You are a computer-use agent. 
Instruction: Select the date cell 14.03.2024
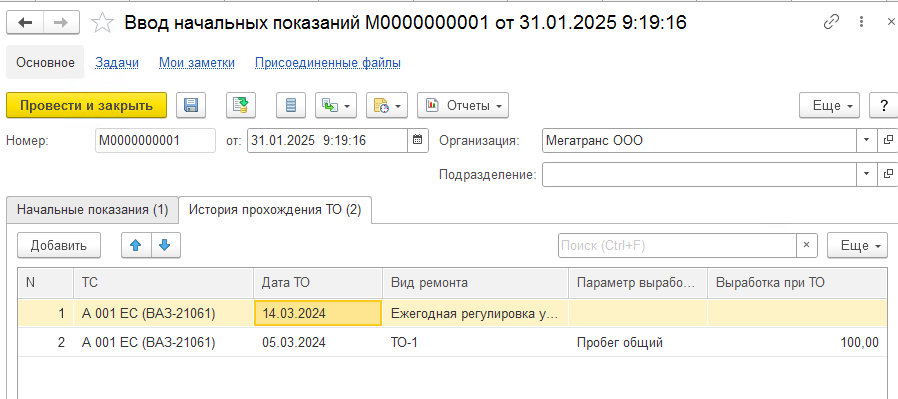(x=318, y=313)
